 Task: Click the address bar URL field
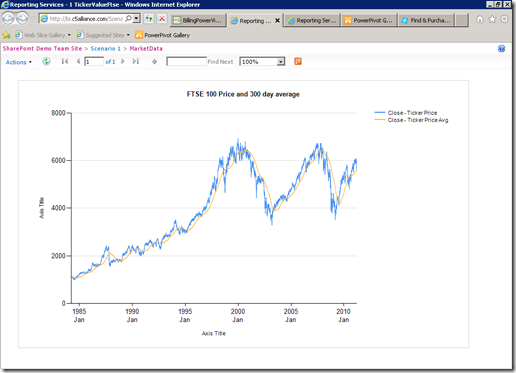point(86,19)
